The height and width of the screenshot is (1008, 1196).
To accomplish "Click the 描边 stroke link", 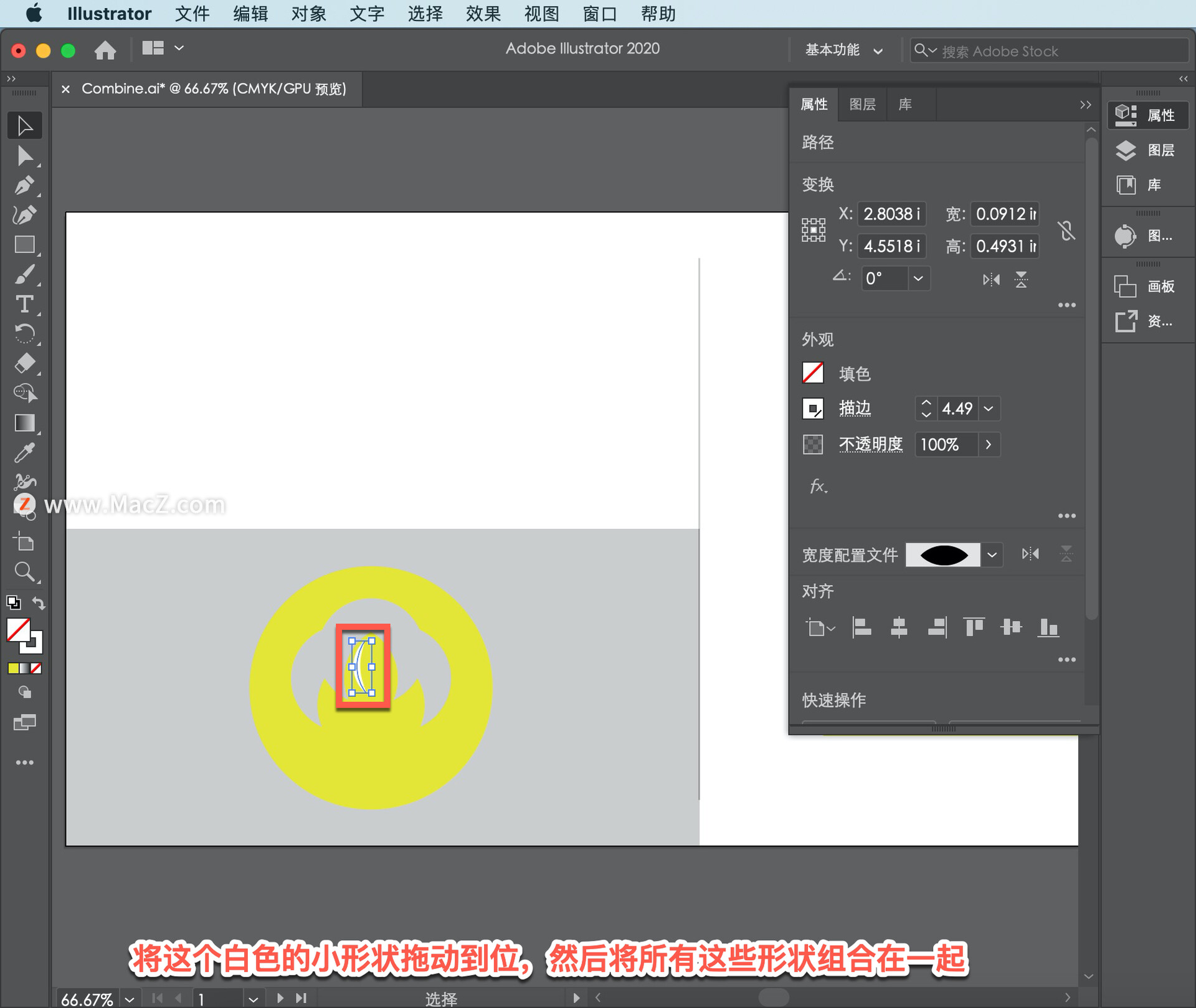I will coord(855,408).
